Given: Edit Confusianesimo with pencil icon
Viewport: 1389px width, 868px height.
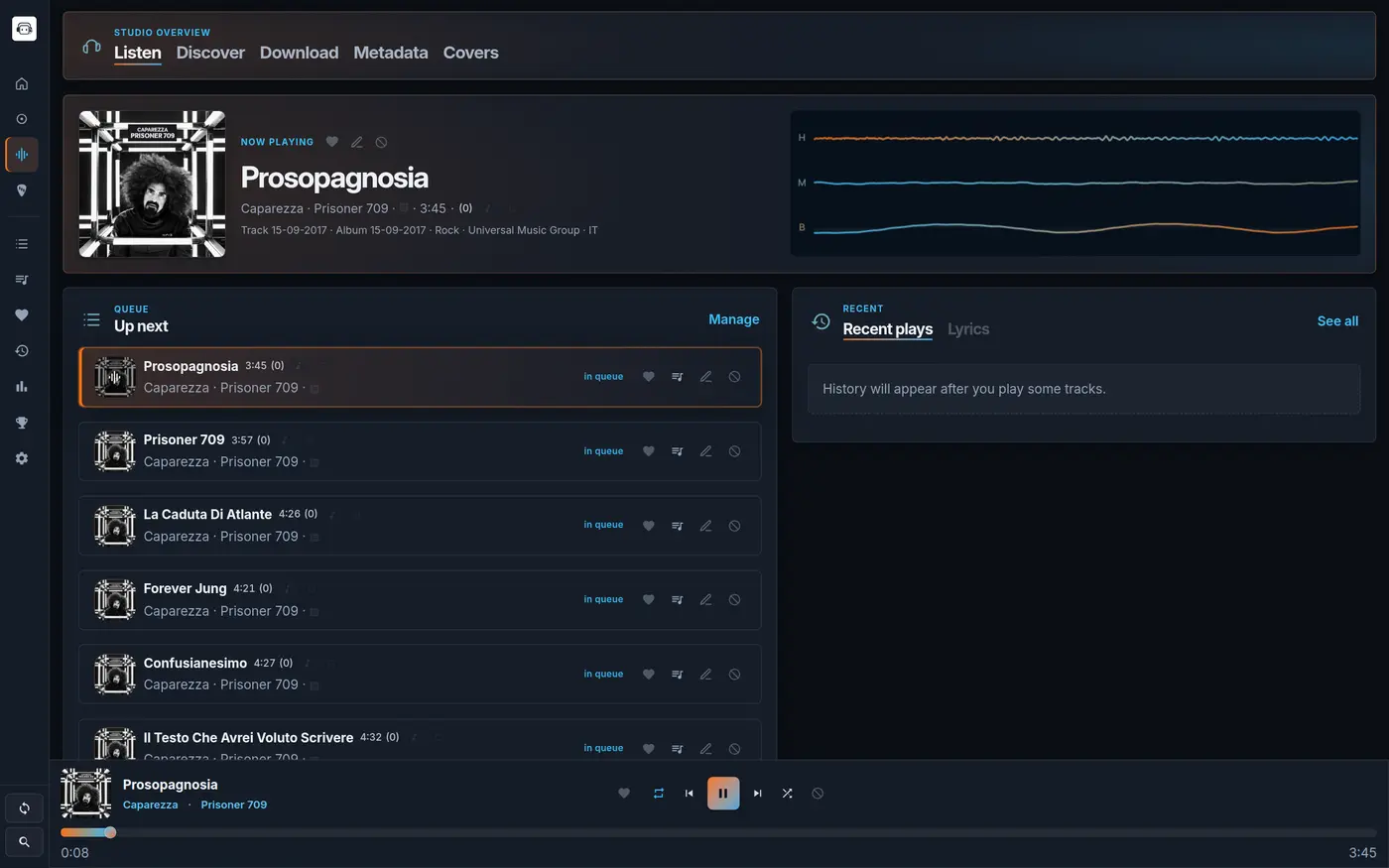Looking at the screenshot, I should click(706, 675).
